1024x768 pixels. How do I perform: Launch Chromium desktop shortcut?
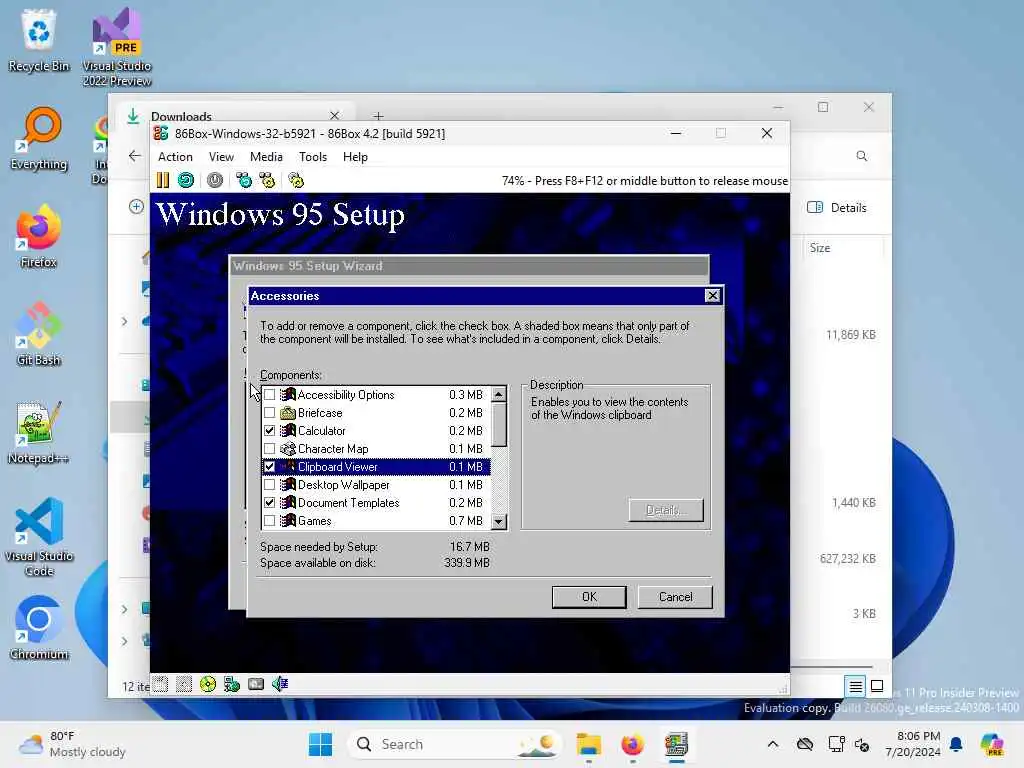[x=39, y=628]
